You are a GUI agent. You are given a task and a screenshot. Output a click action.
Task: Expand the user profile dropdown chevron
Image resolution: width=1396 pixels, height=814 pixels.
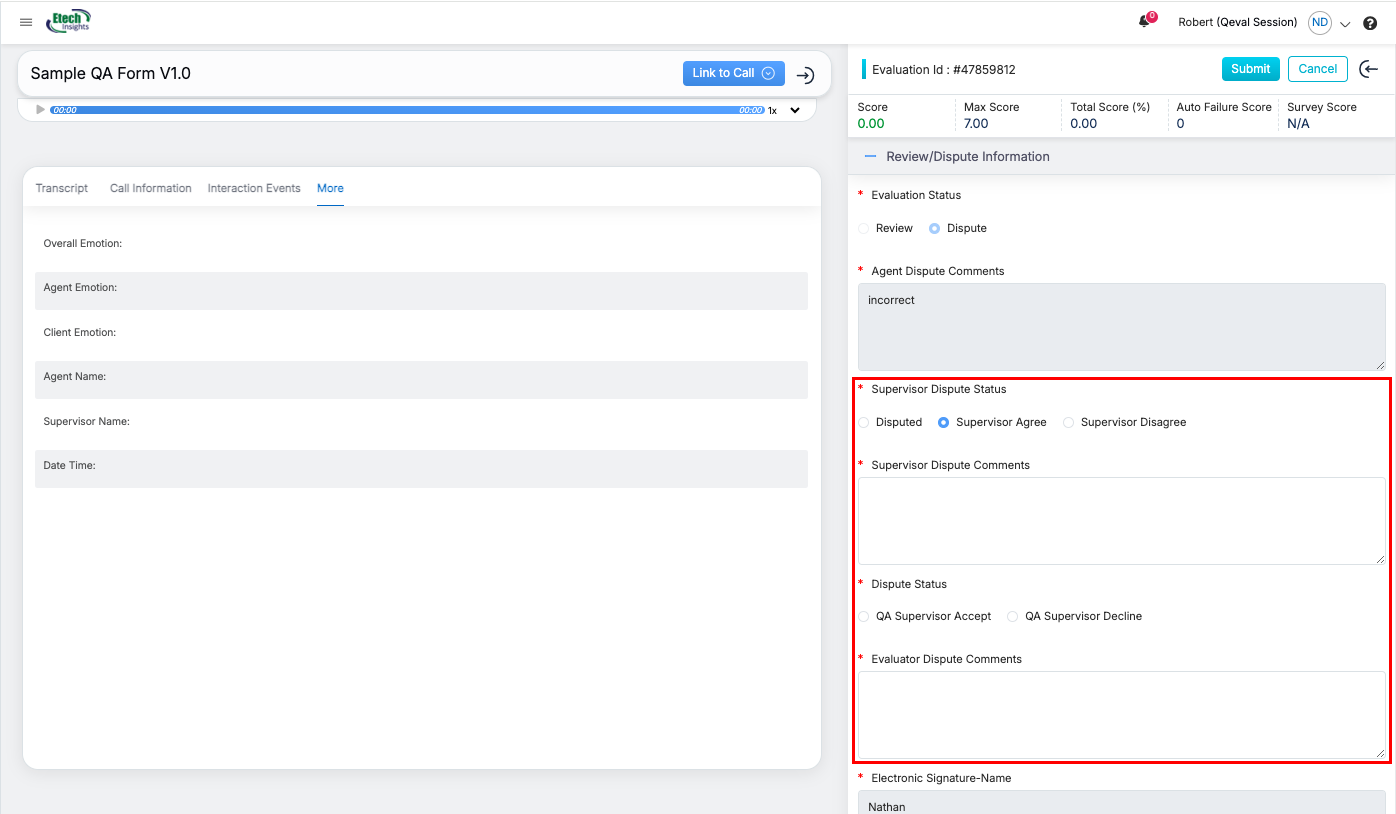pyautogui.click(x=1345, y=24)
